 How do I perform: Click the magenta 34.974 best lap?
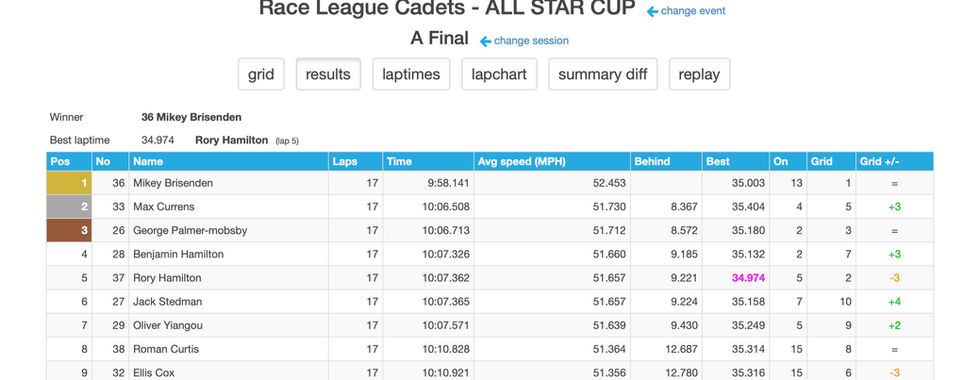[x=748, y=278]
